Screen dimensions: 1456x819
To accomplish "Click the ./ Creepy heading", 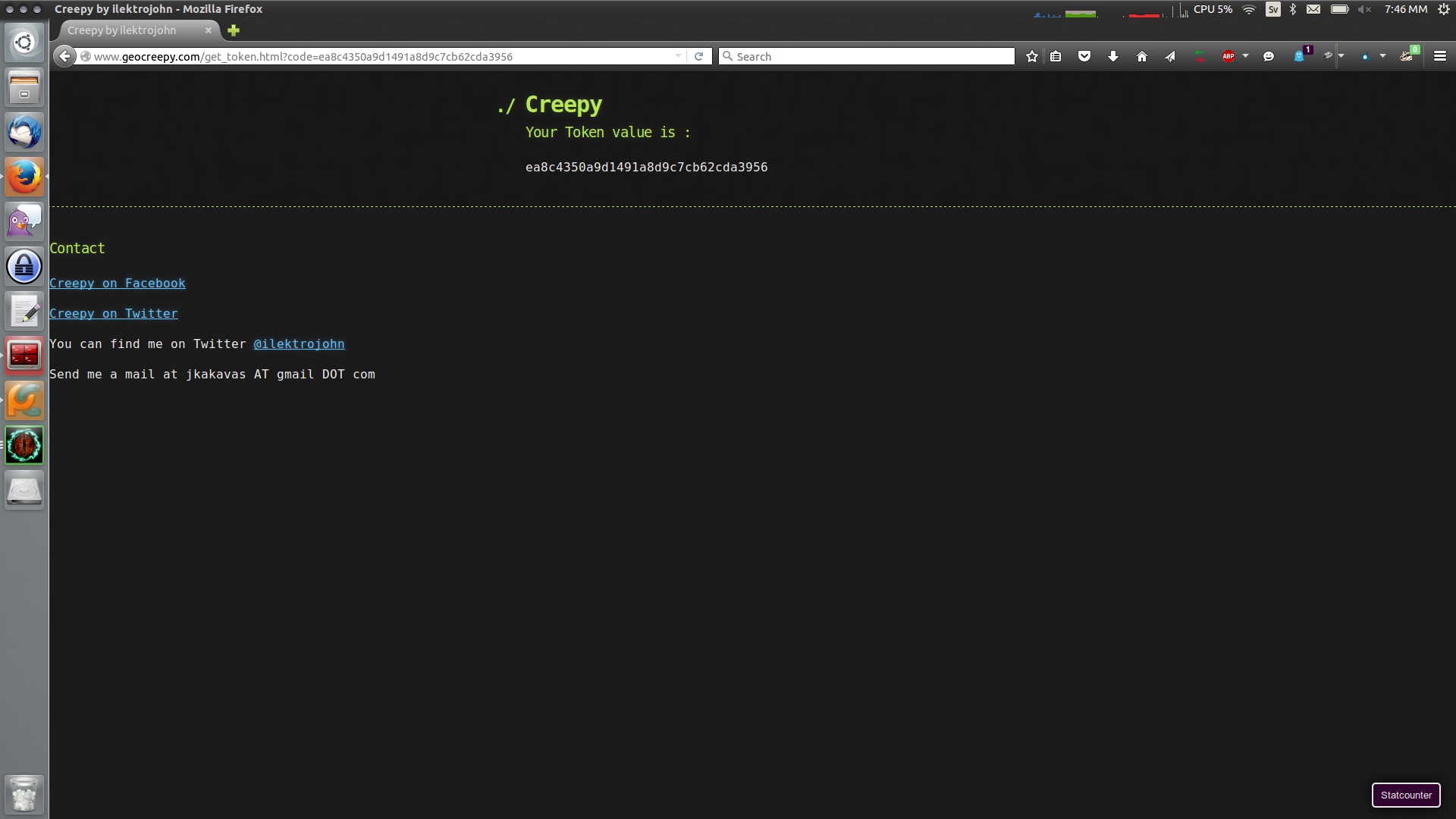I will point(550,105).
